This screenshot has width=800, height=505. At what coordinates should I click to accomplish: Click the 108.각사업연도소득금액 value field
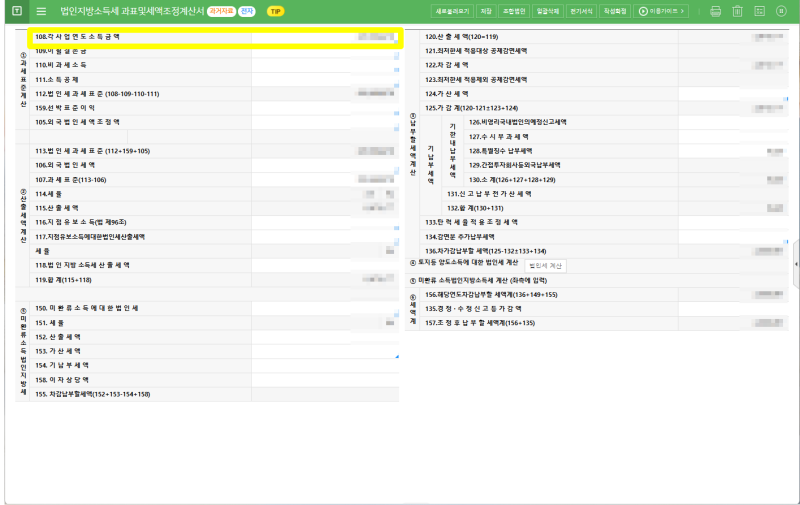click(325, 37)
